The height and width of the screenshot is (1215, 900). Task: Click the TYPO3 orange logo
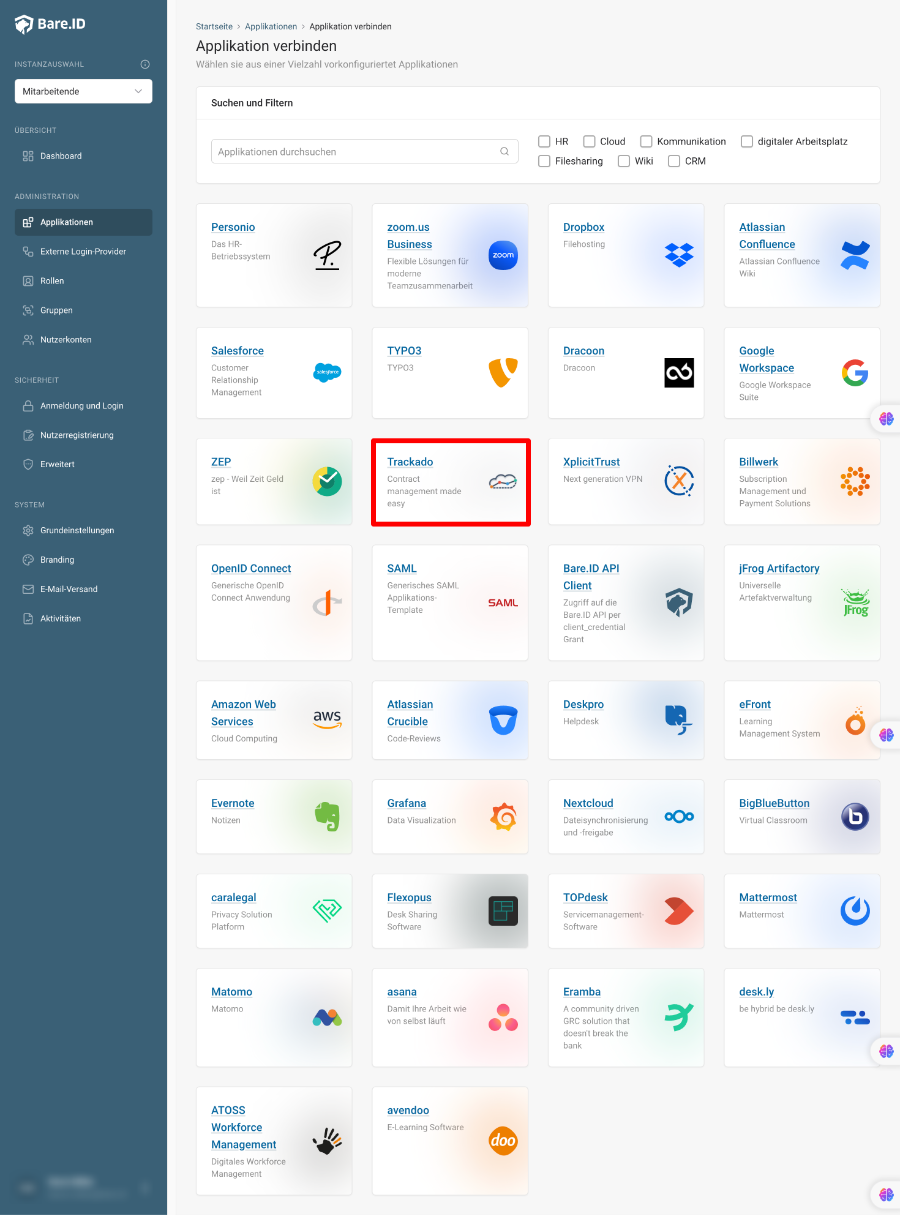click(x=503, y=373)
